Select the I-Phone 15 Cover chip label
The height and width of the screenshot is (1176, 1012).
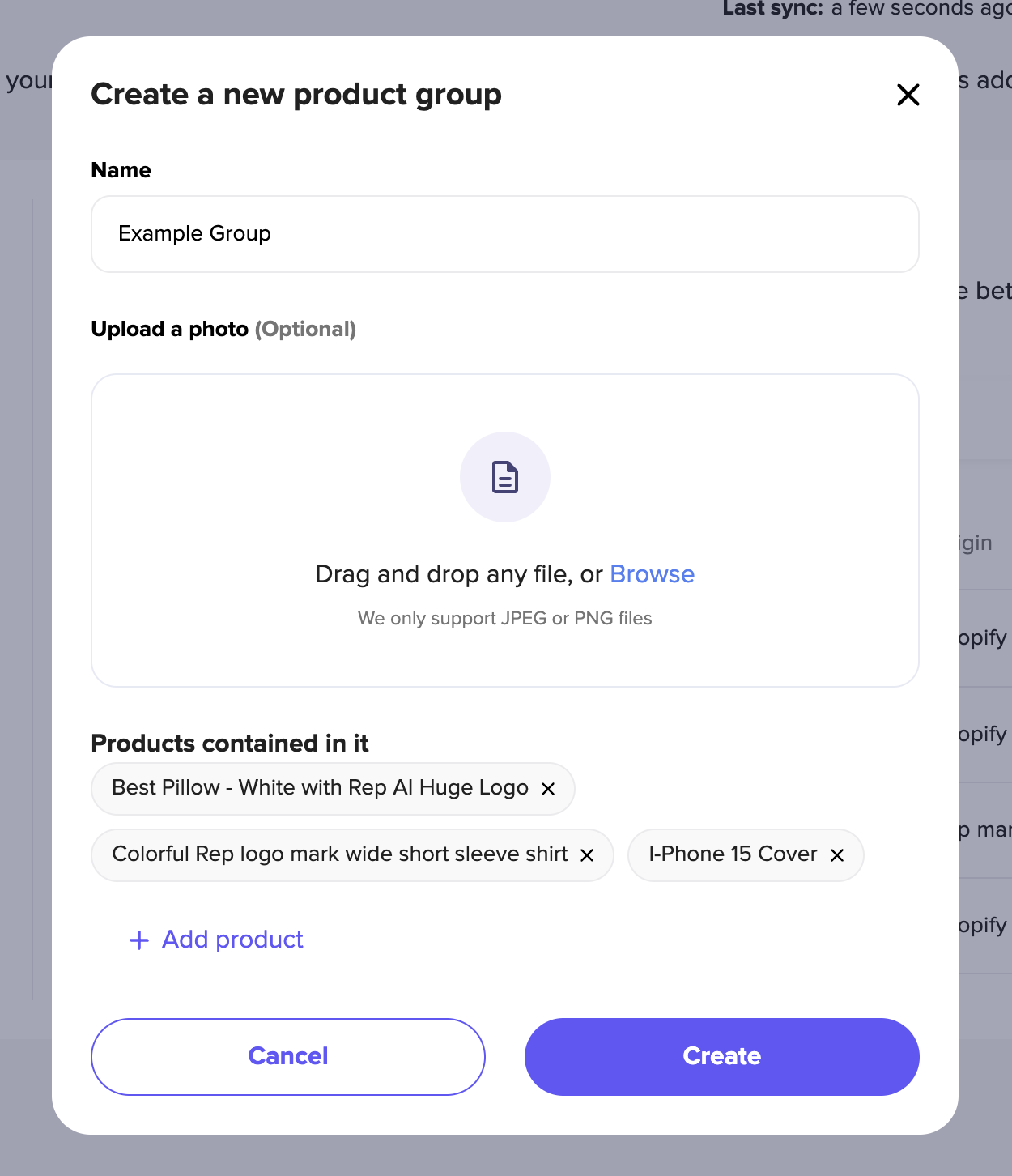pos(733,854)
